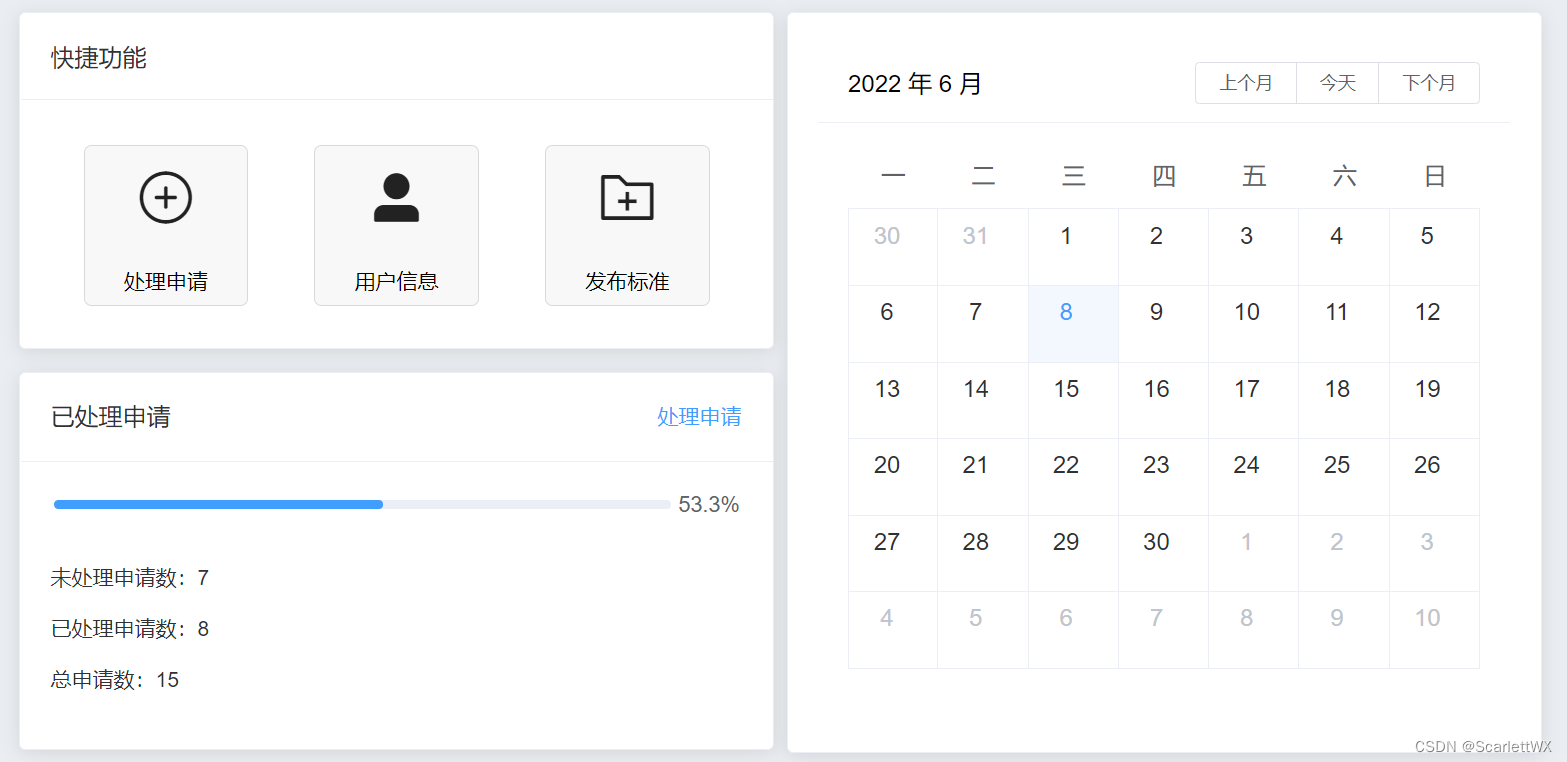Click the 上个月 button
This screenshot has width=1567, height=762.
1245,83
